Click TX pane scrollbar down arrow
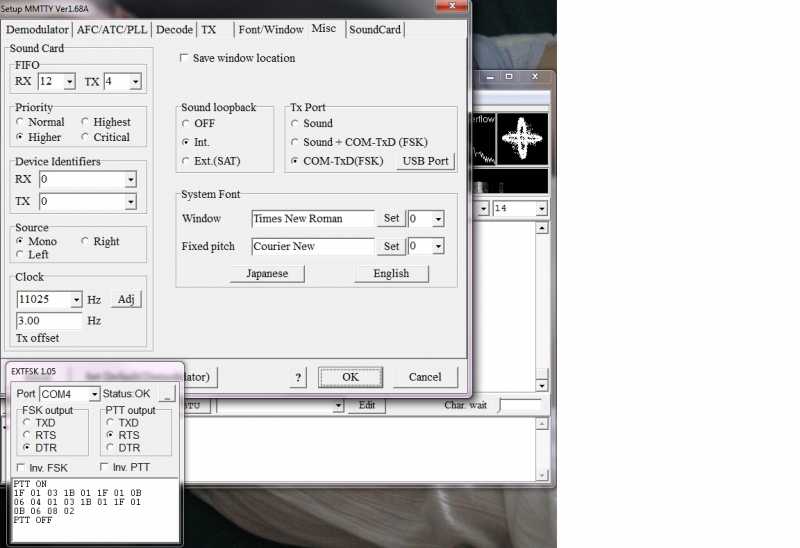Screen dimensions: 800x548 pos(542,475)
